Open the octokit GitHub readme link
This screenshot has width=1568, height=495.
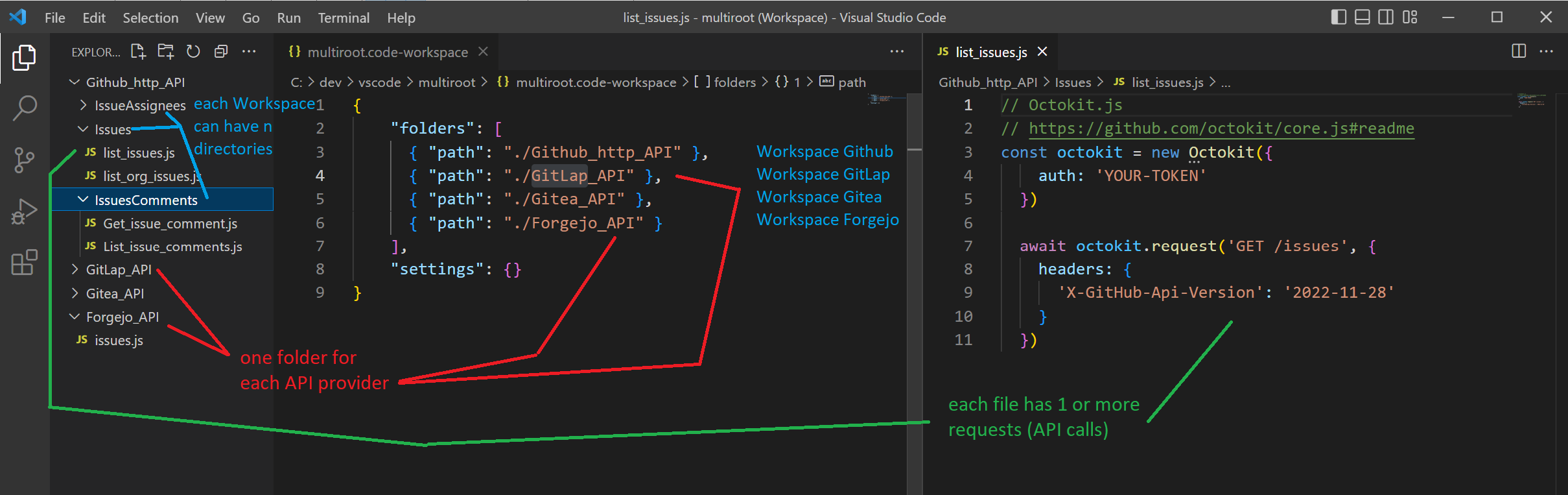(x=1221, y=128)
